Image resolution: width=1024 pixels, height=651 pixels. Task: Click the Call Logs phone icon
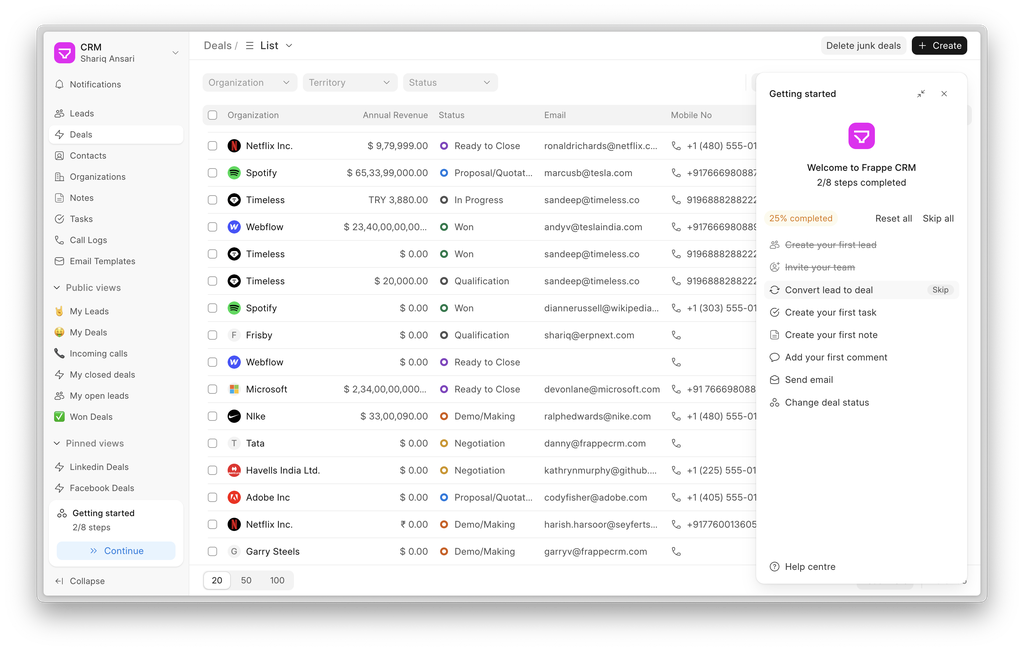click(x=60, y=240)
